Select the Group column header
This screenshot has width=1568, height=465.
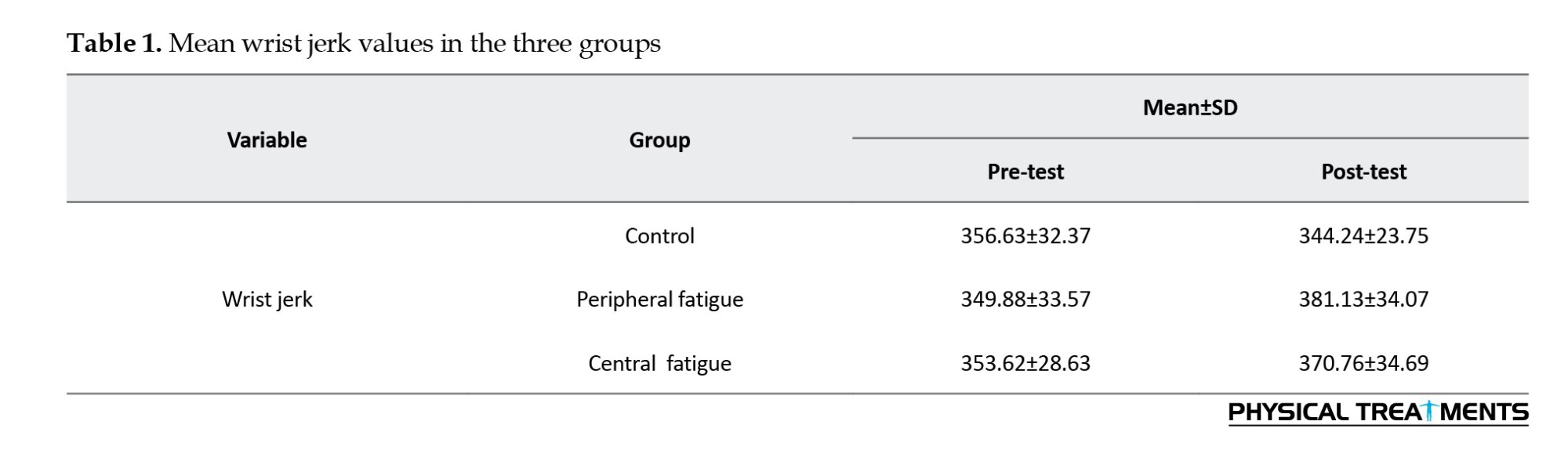click(659, 140)
